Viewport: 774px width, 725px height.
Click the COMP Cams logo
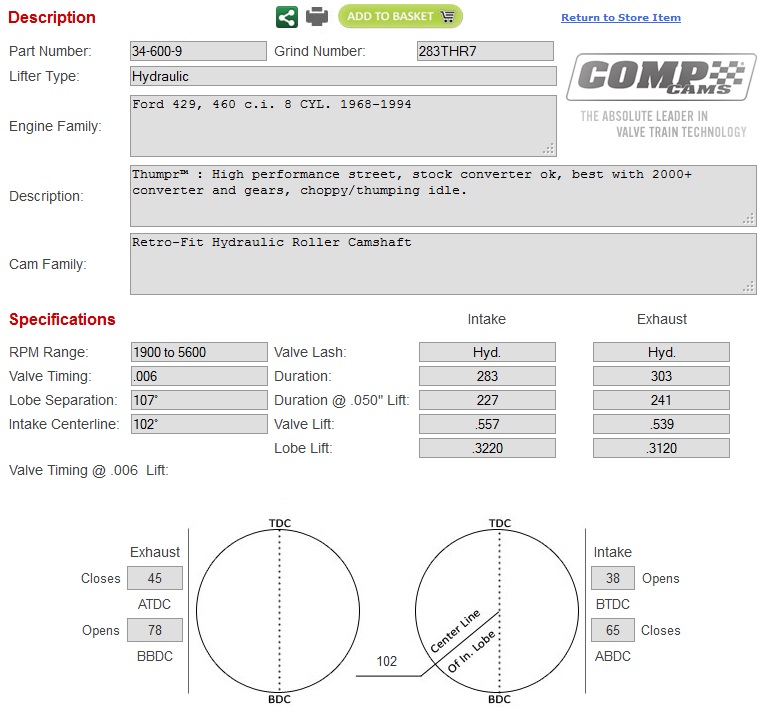click(661, 77)
